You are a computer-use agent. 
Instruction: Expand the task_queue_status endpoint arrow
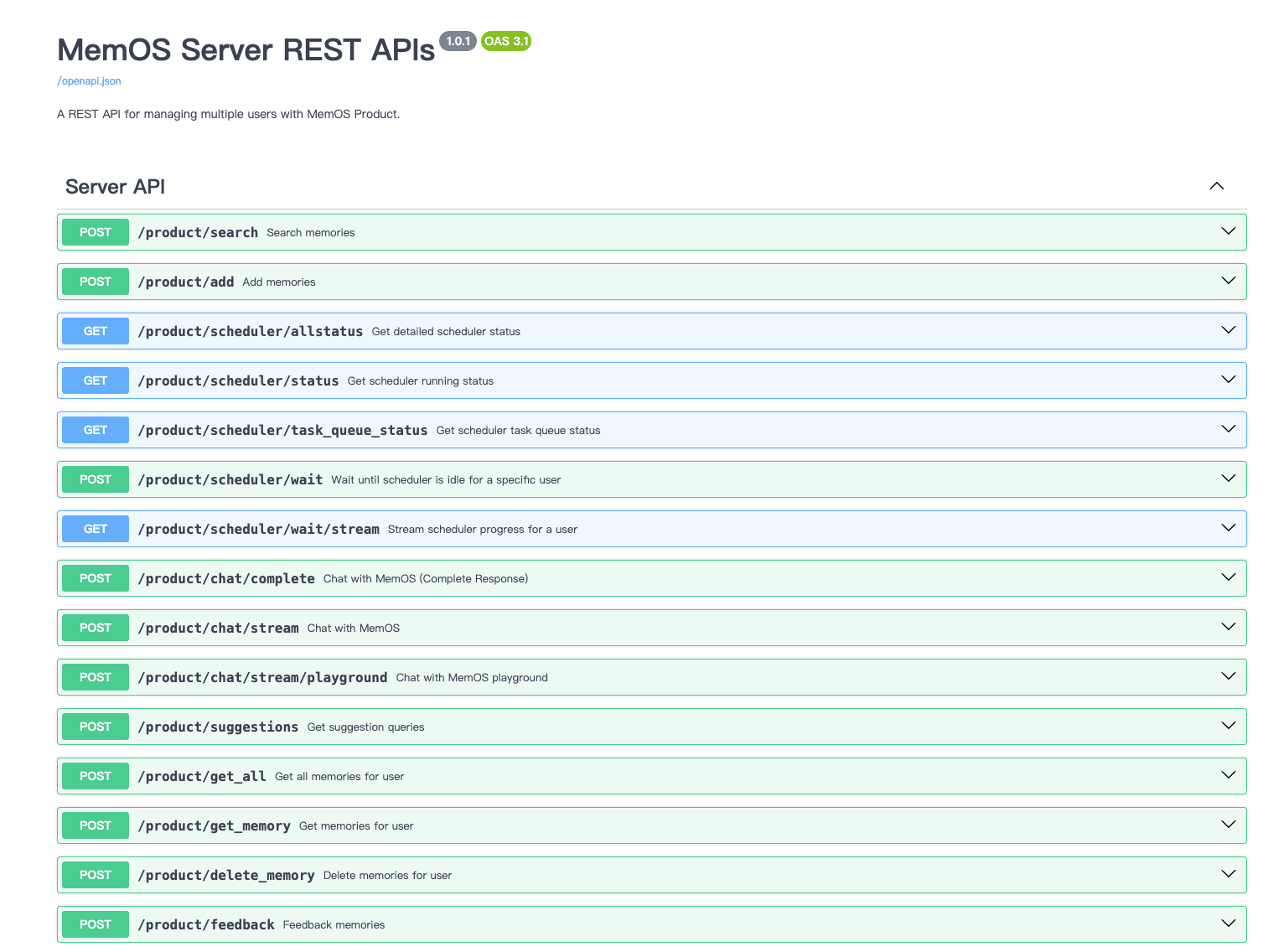point(1228,429)
